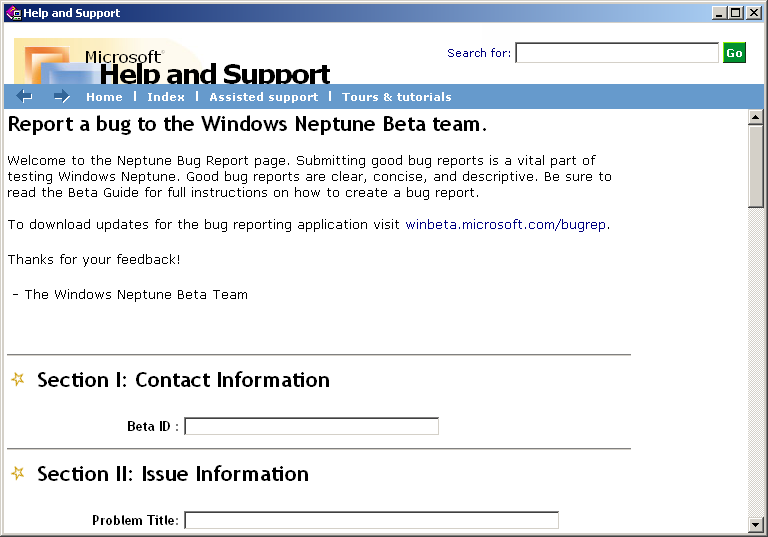Image resolution: width=768 pixels, height=537 pixels.
Task: Close the Help and Support window
Action: [x=754, y=13]
